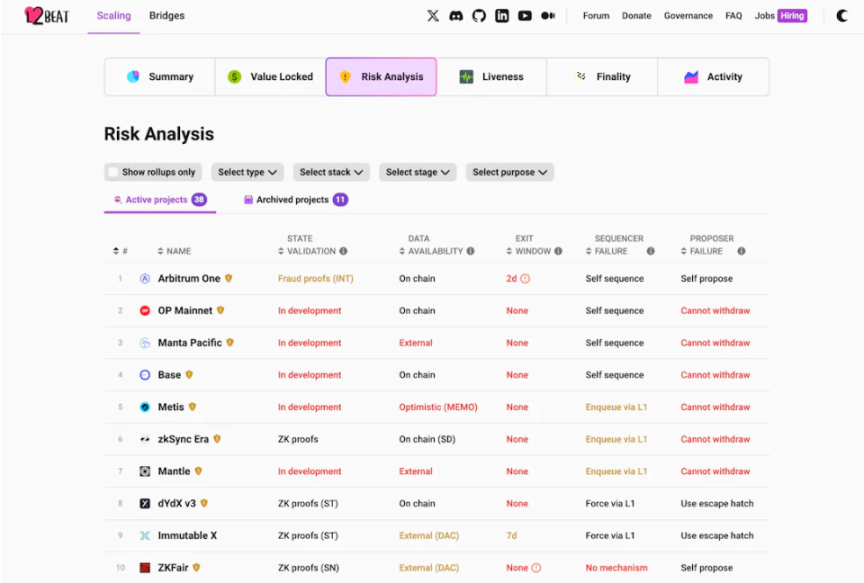Click Fraud proofs (INT) cell for Arbitrum One
This screenshot has height=583, width=864.
tap(316, 279)
